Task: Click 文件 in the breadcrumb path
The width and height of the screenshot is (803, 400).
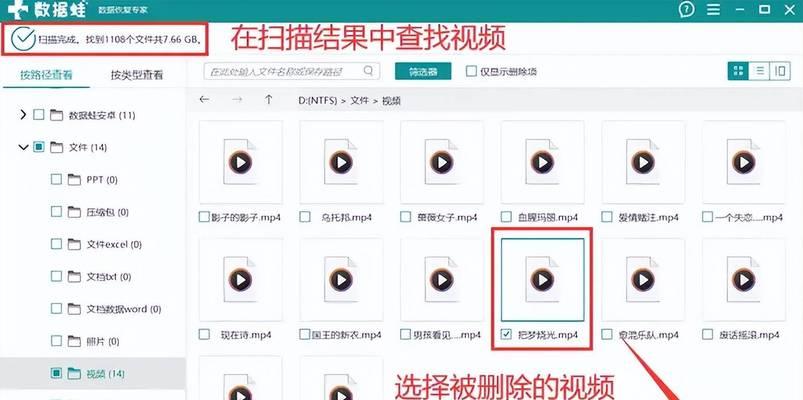Action: pos(360,101)
